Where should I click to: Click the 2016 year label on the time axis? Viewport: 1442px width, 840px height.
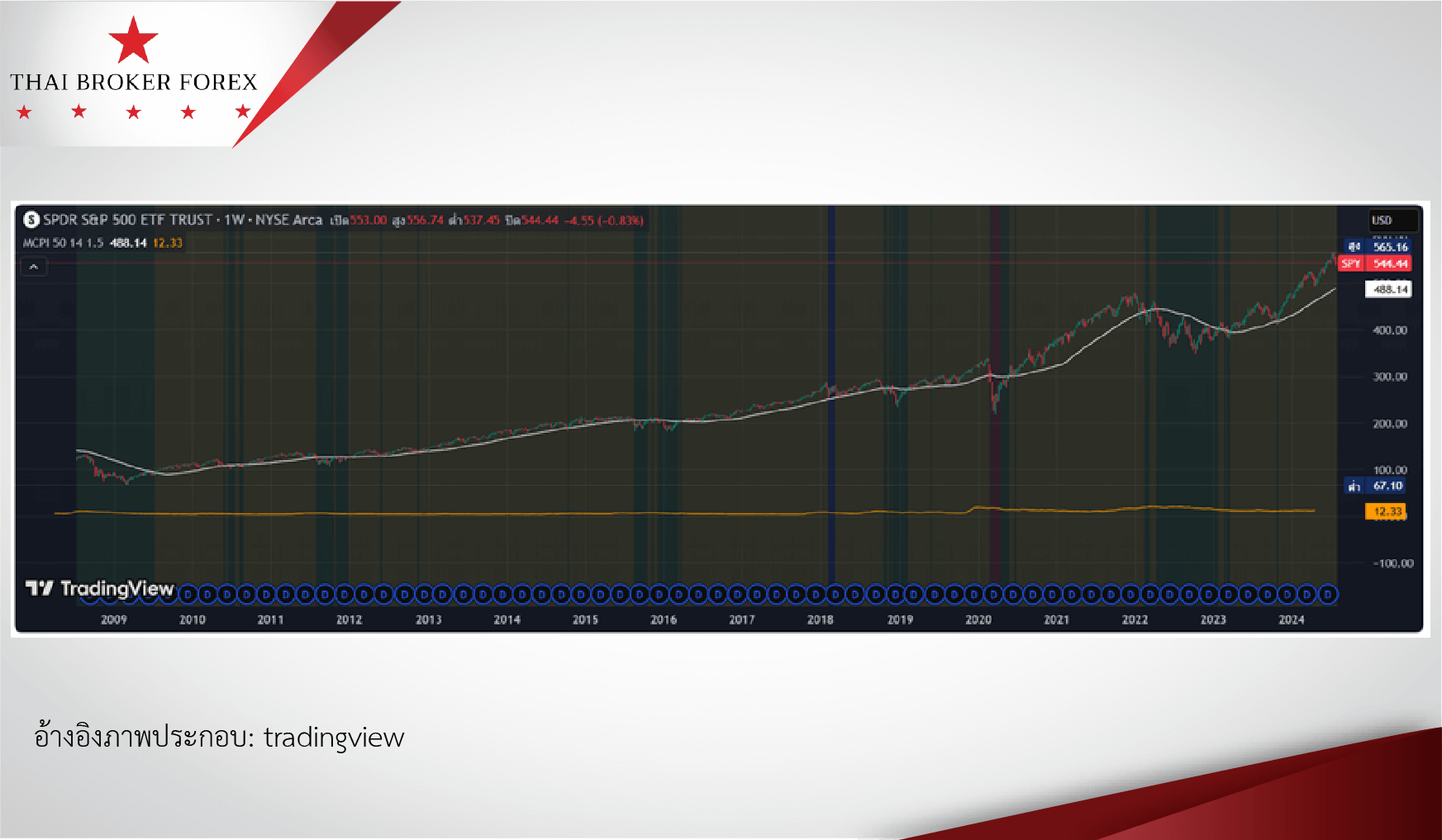[x=664, y=619]
